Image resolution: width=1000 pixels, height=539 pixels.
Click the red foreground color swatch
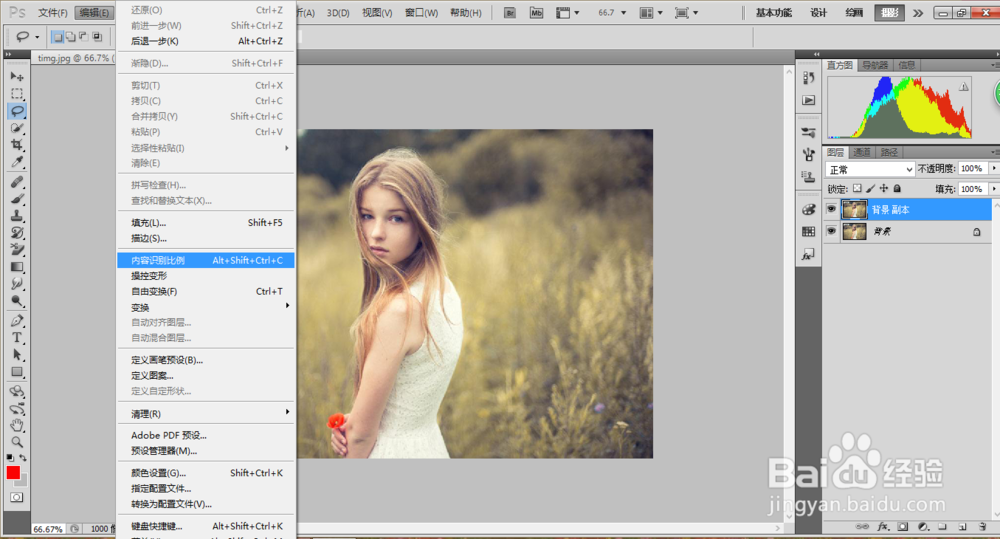point(13,472)
